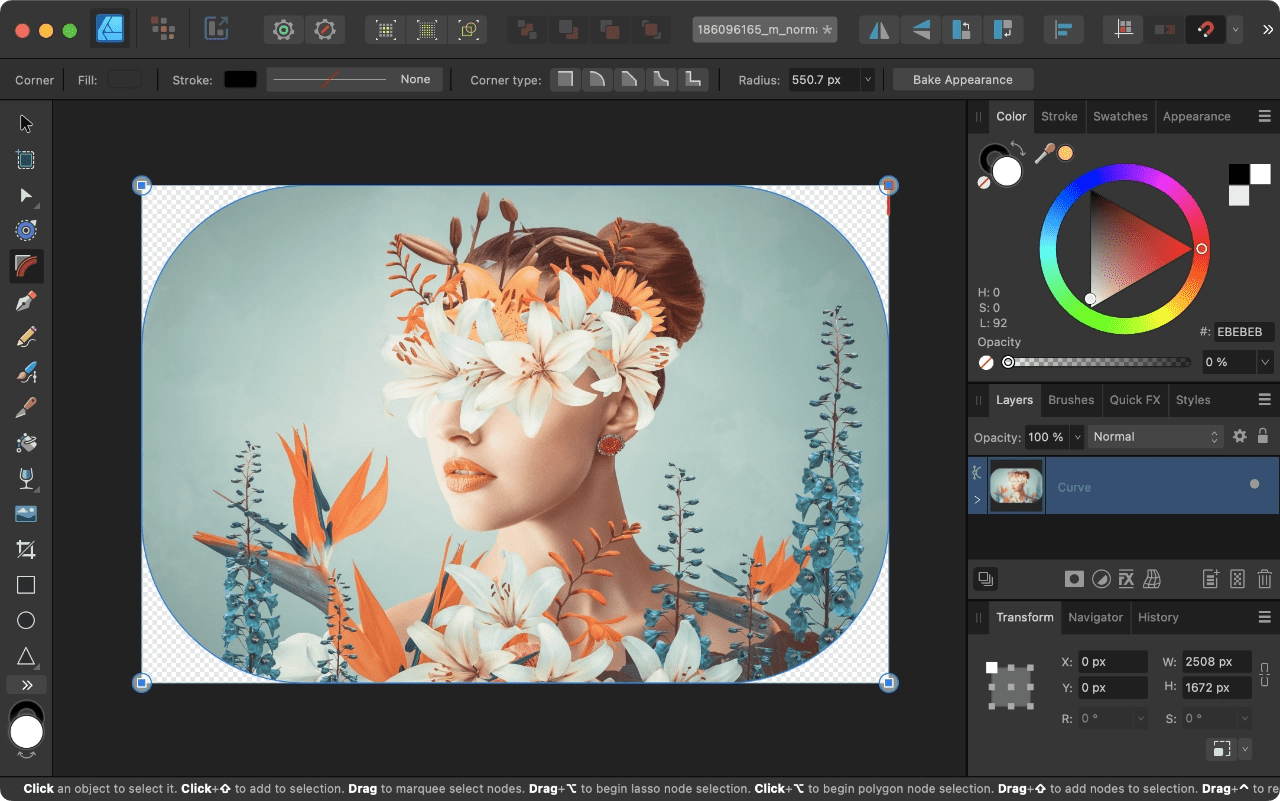Choose the Ellipse shape tool
1280x801 pixels.
click(26, 620)
